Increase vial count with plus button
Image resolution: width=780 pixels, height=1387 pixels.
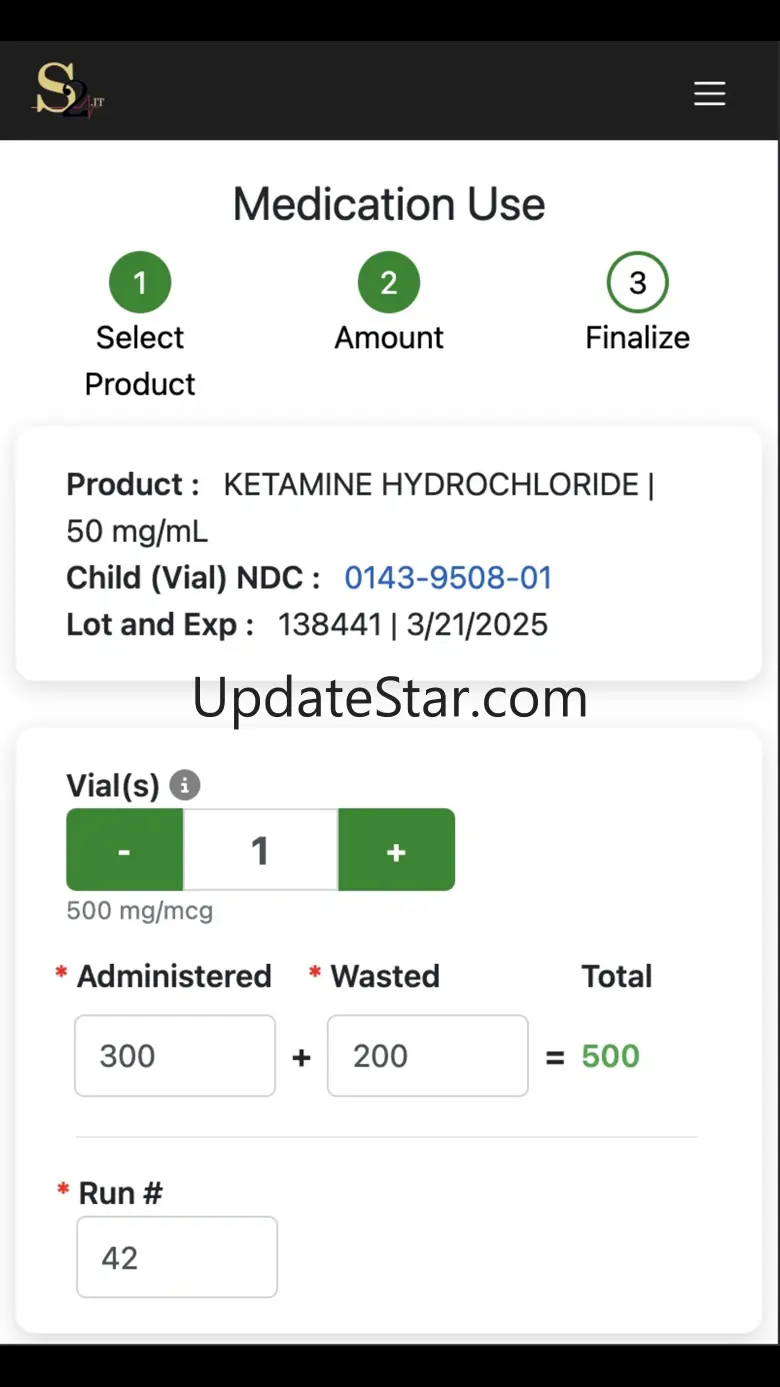pyautogui.click(x=397, y=850)
